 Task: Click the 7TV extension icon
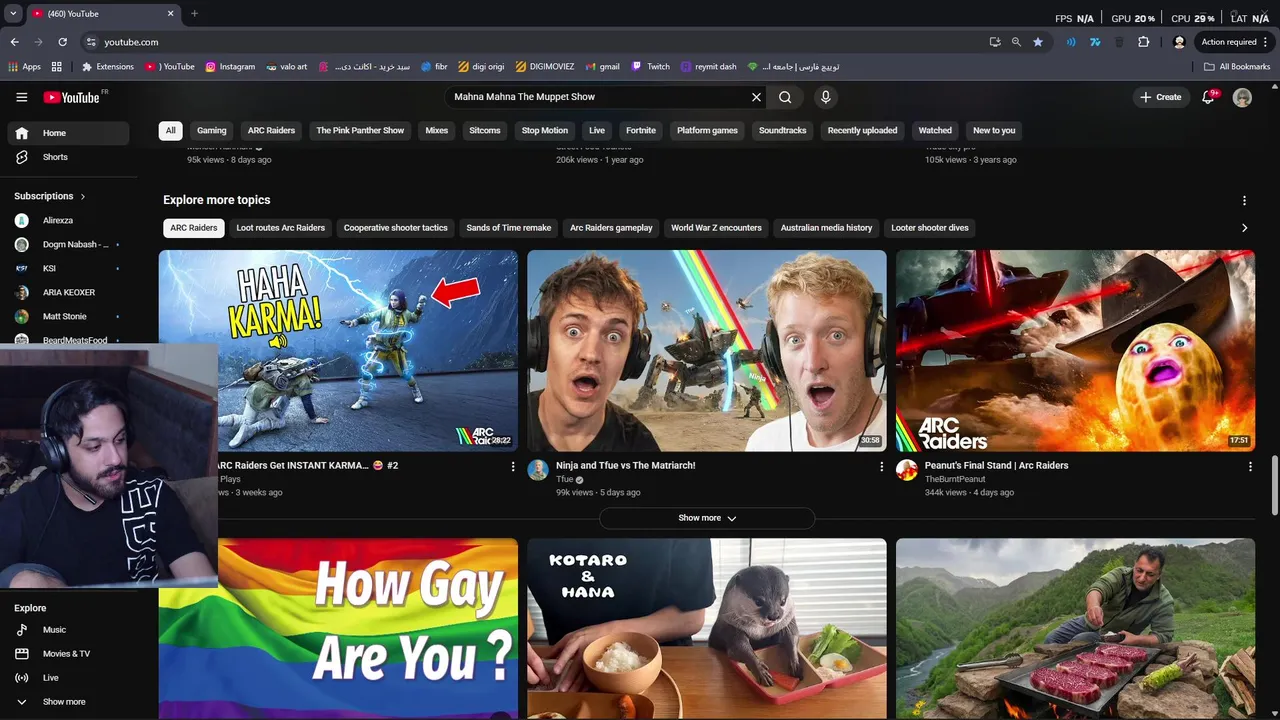click(1095, 42)
